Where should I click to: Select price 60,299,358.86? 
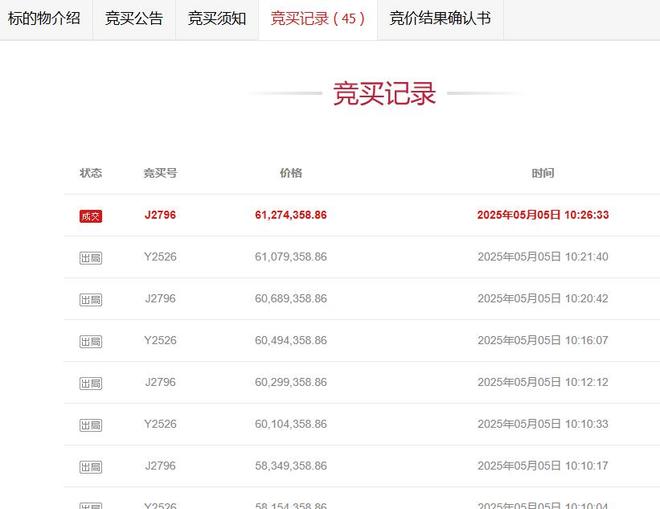pos(291,382)
